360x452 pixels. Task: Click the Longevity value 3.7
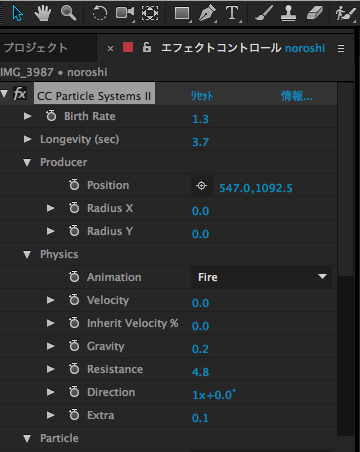coord(200,142)
